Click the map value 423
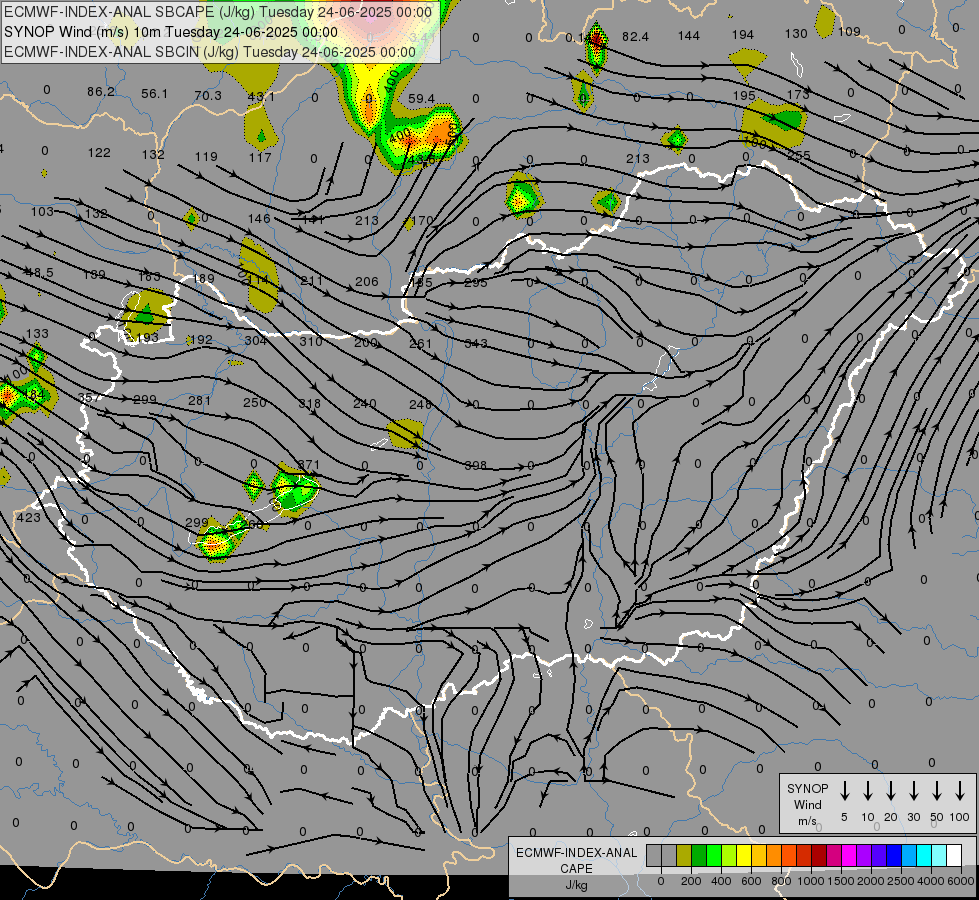This screenshot has width=979, height=900. (x=28, y=517)
